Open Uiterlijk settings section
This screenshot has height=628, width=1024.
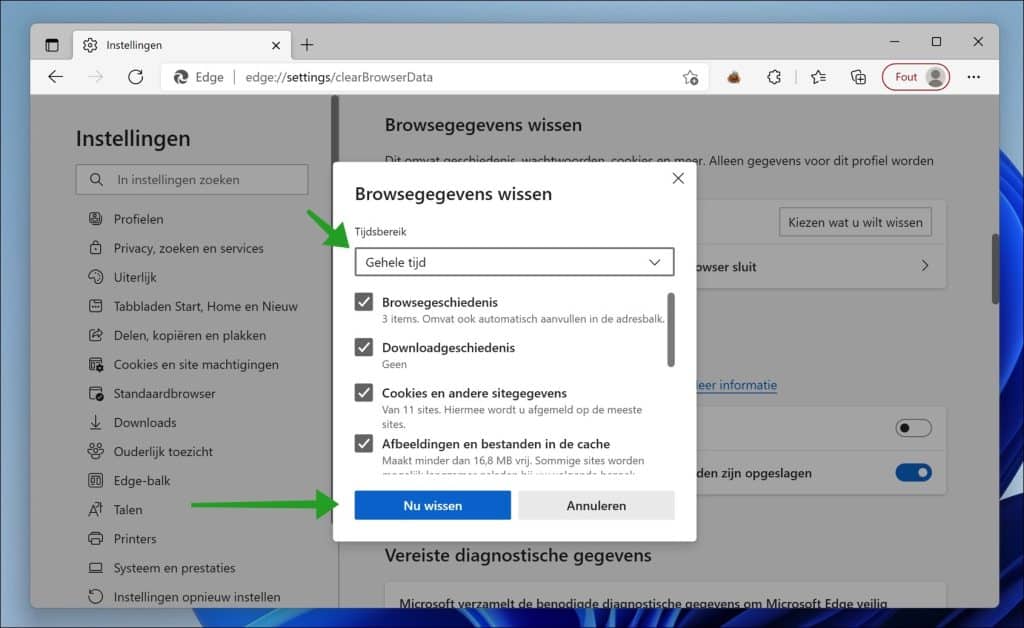pyautogui.click(x=135, y=277)
